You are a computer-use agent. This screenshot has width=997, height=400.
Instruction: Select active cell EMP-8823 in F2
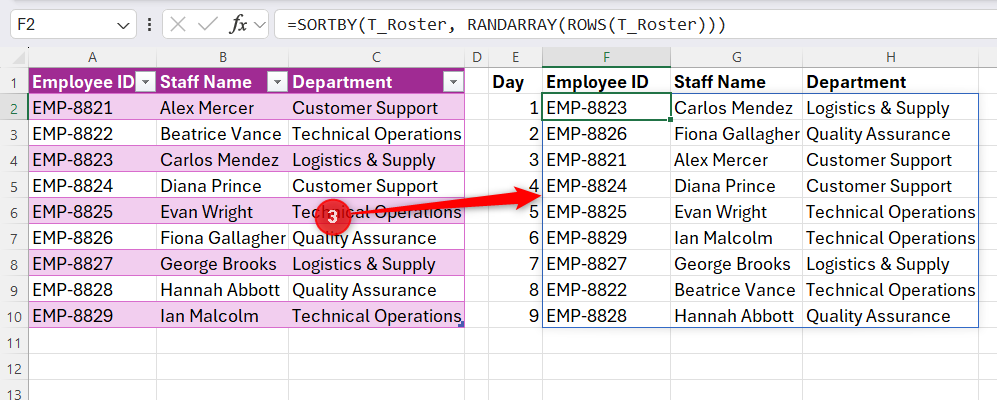point(607,107)
